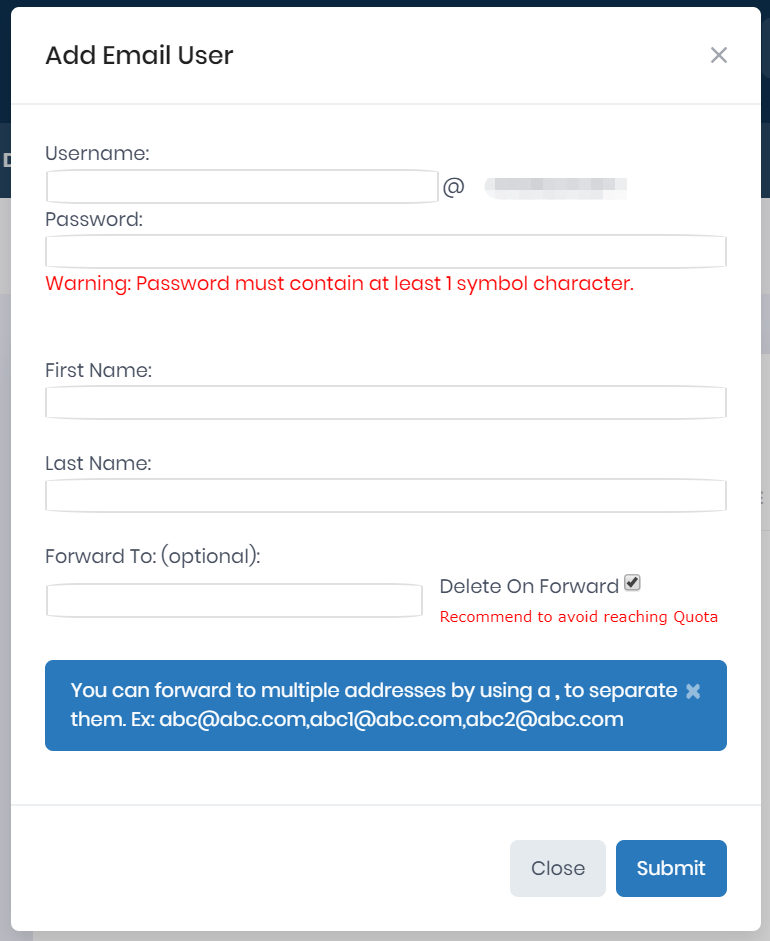Select the Forward To input box

click(x=234, y=600)
